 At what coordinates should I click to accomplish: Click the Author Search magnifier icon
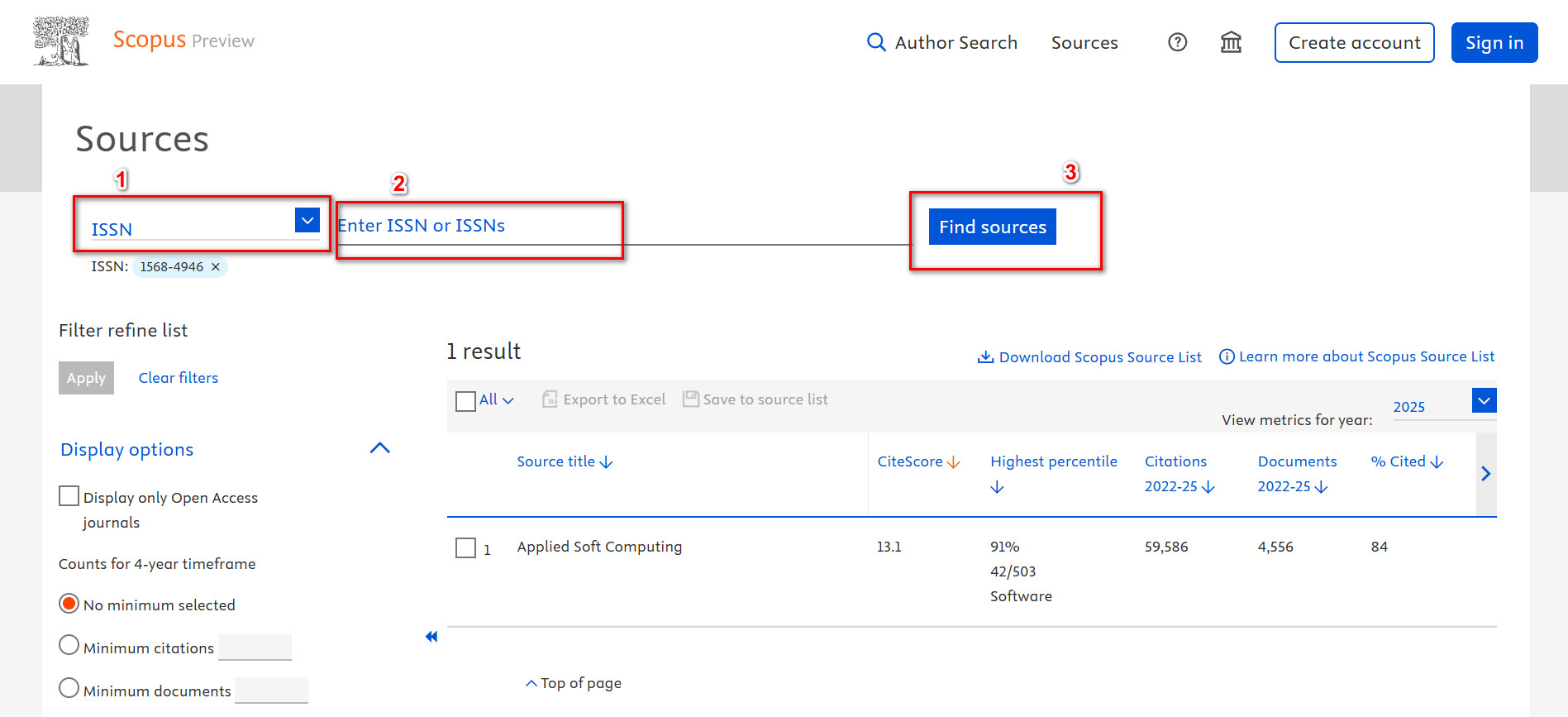tap(876, 42)
